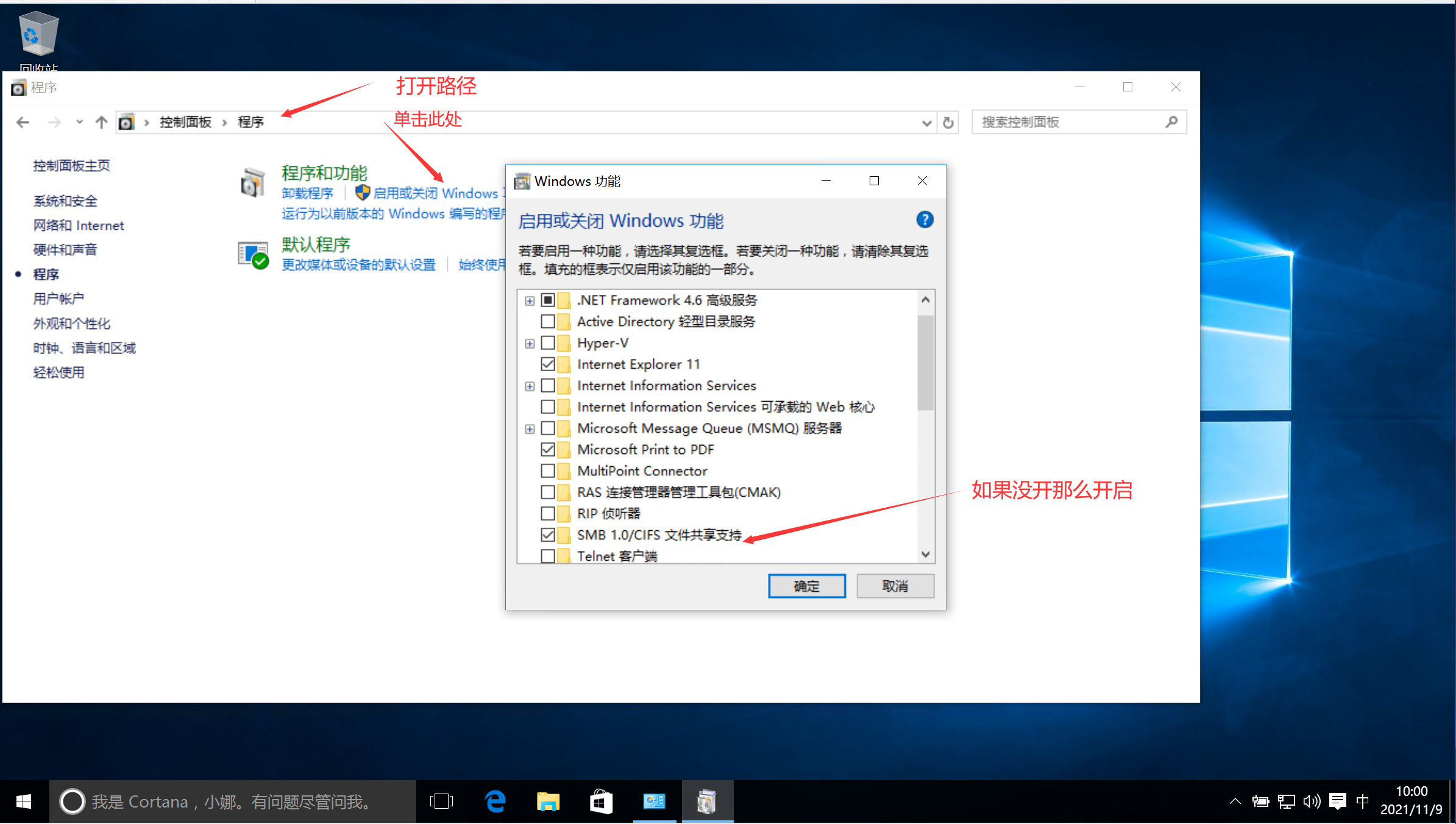Click the volume speaker icon in the tray

coord(1312,801)
